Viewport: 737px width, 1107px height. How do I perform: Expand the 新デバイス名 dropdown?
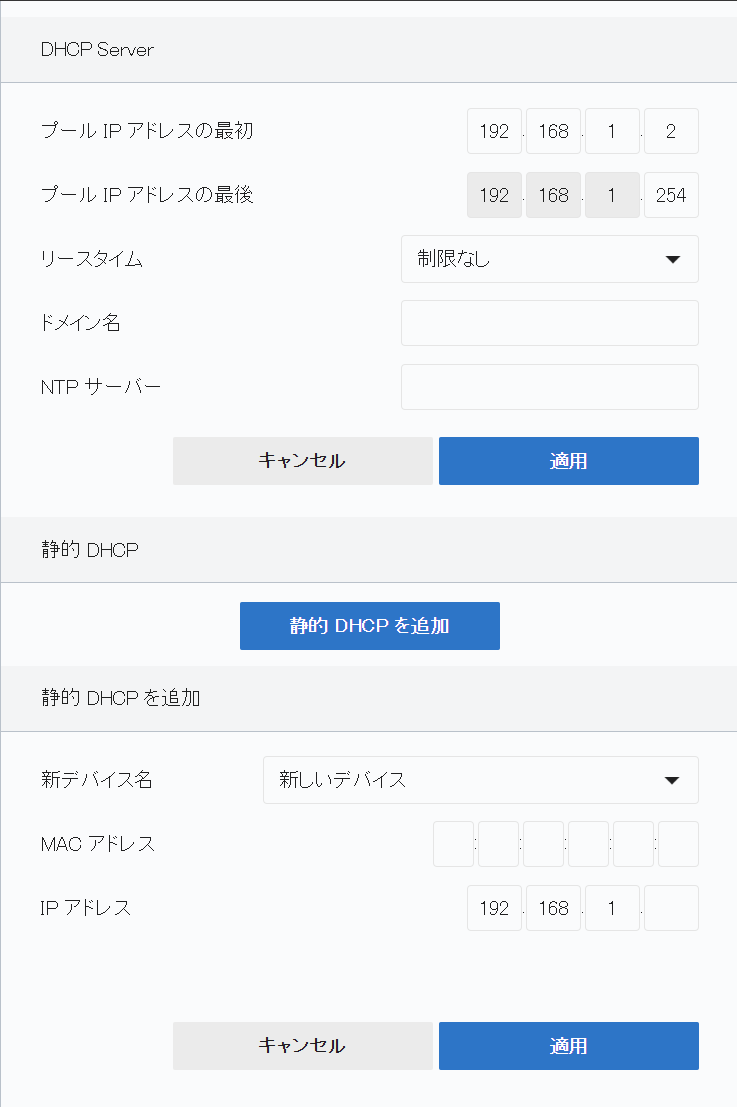480,780
